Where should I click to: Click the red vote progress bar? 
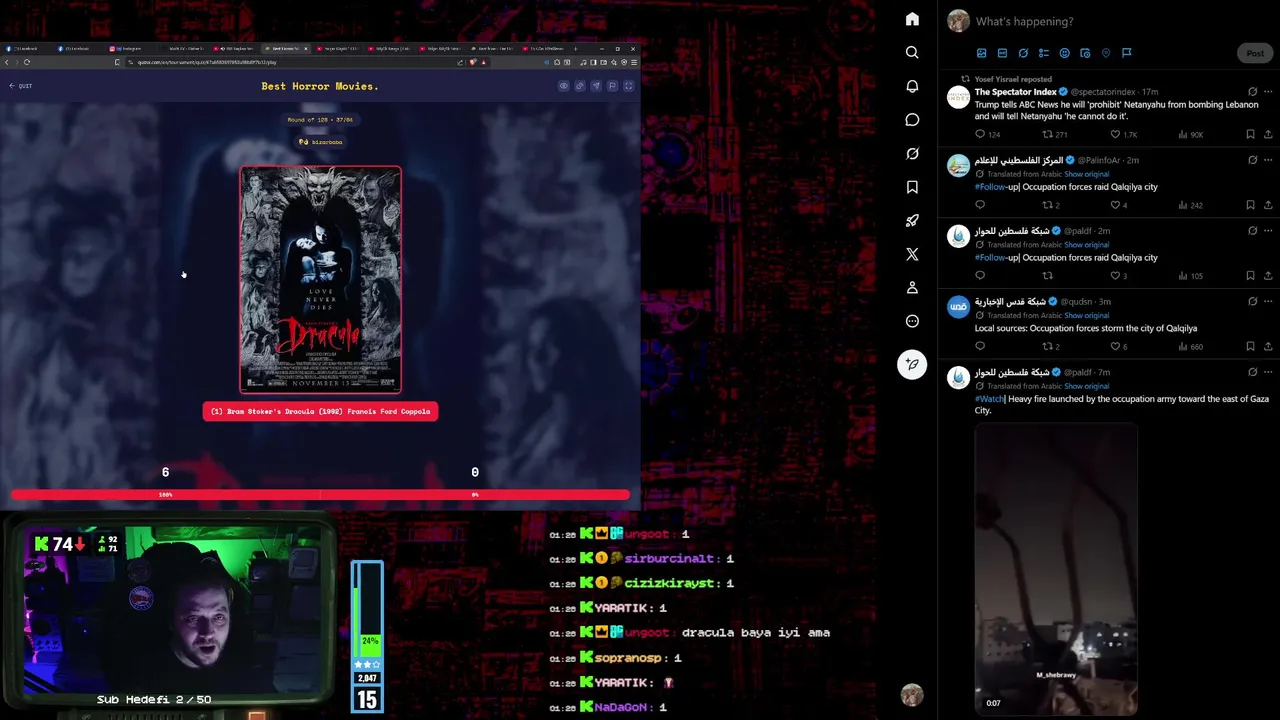(x=320, y=494)
